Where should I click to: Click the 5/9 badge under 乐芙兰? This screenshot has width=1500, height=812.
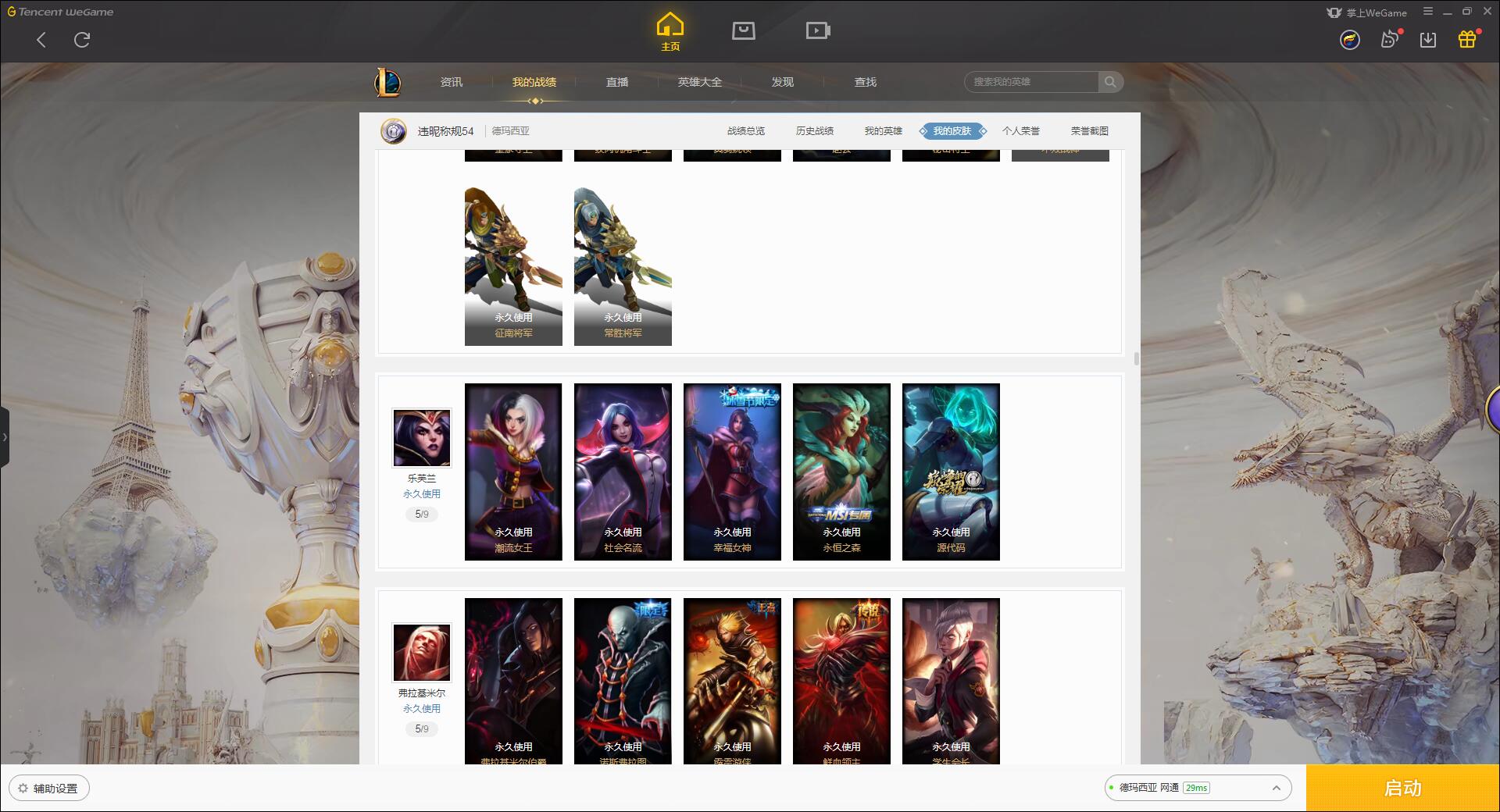click(x=422, y=514)
